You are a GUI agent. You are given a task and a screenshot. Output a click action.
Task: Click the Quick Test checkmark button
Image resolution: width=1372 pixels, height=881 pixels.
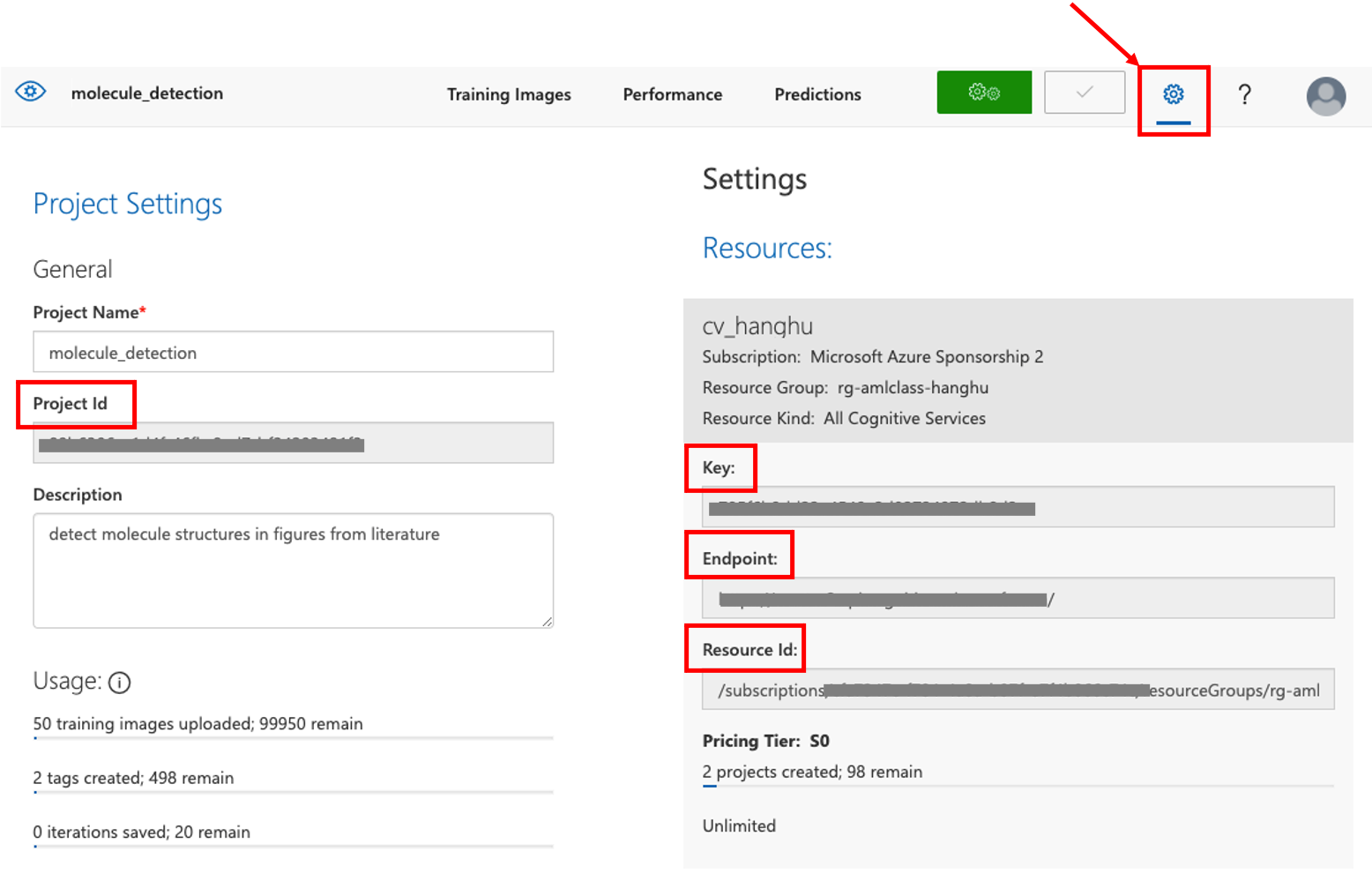(1084, 93)
